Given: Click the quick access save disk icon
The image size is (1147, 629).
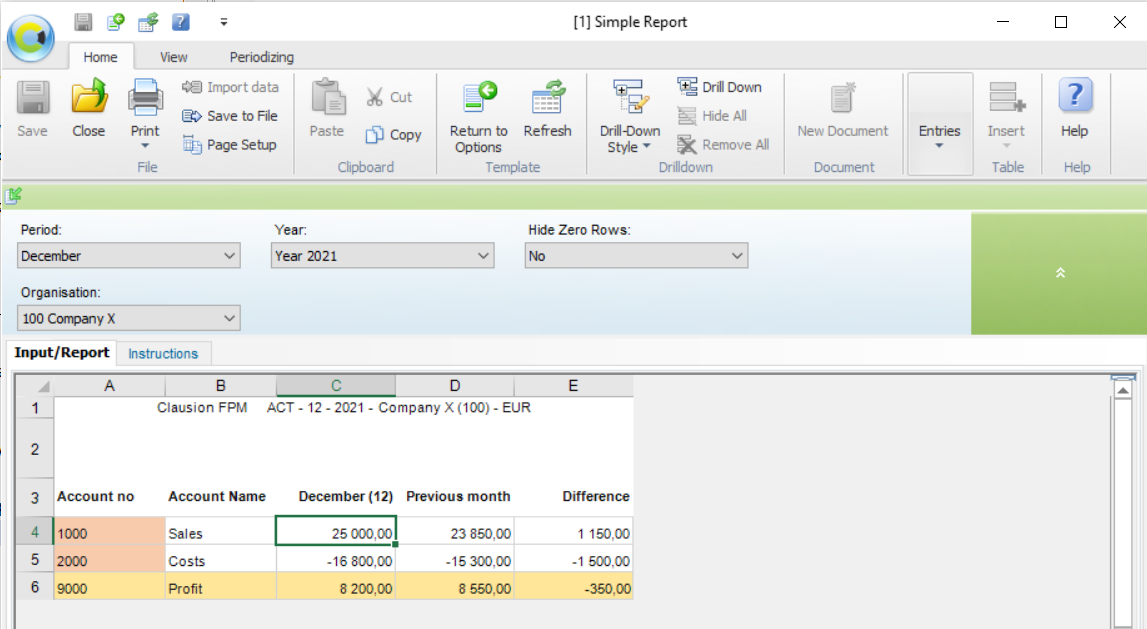Looking at the screenshot, I should pos(83,22).
